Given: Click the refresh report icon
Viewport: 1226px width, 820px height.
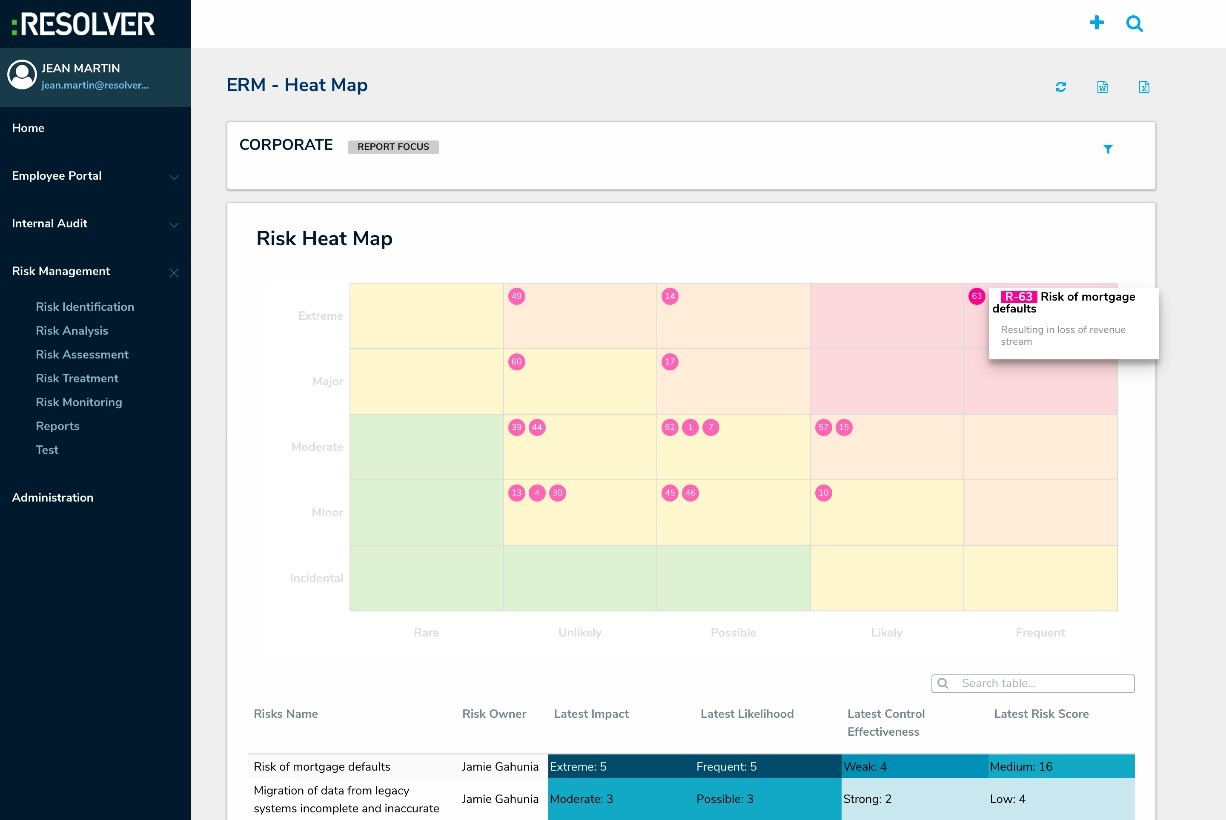Looking at the screenshot, I should (1060, 87).
